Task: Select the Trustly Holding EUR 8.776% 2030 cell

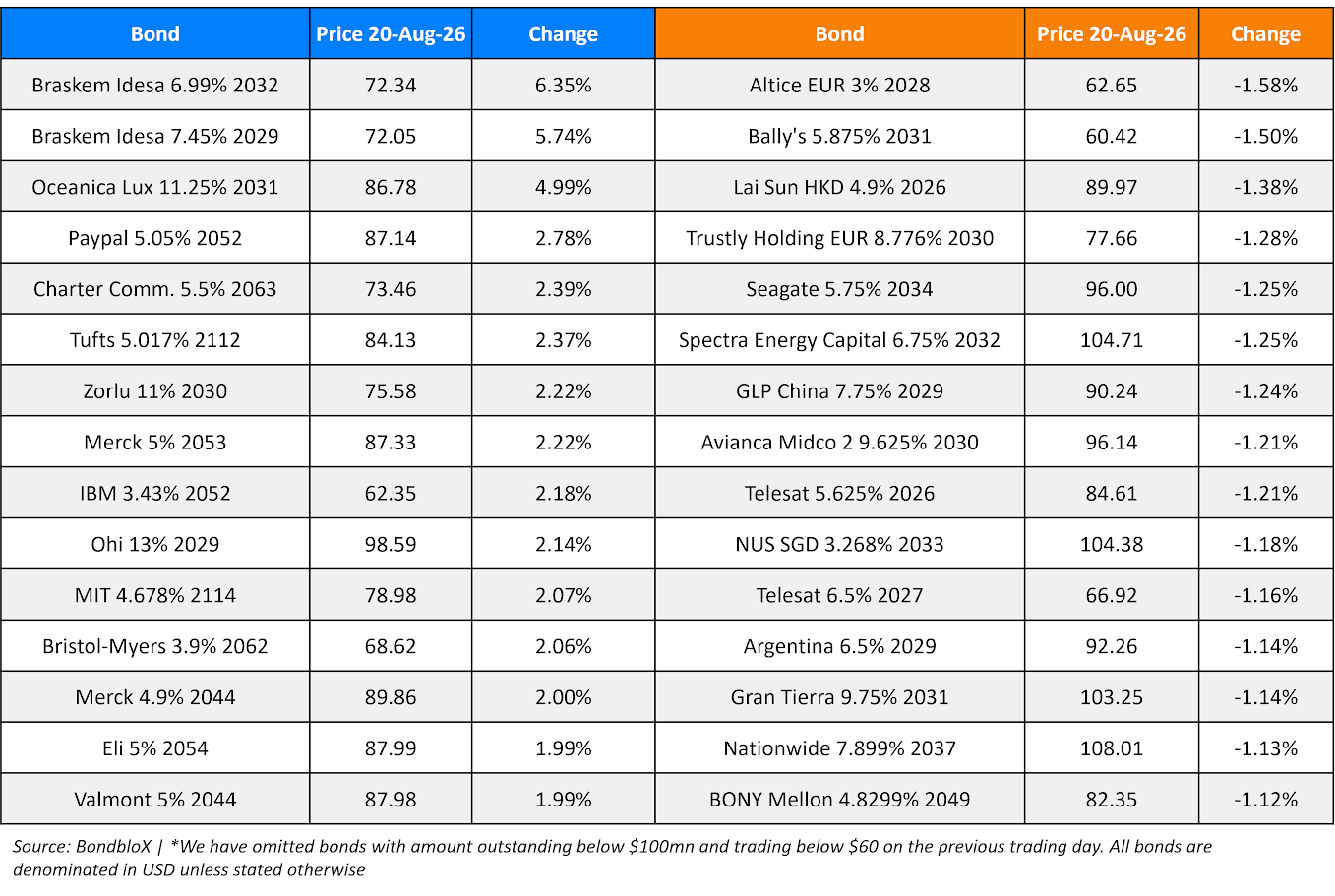Action: [839, 238]
